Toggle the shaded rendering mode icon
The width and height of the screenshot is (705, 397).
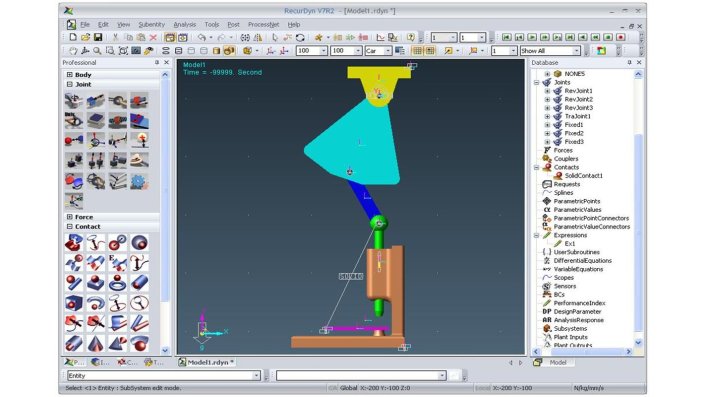click(x=216, y=51)
